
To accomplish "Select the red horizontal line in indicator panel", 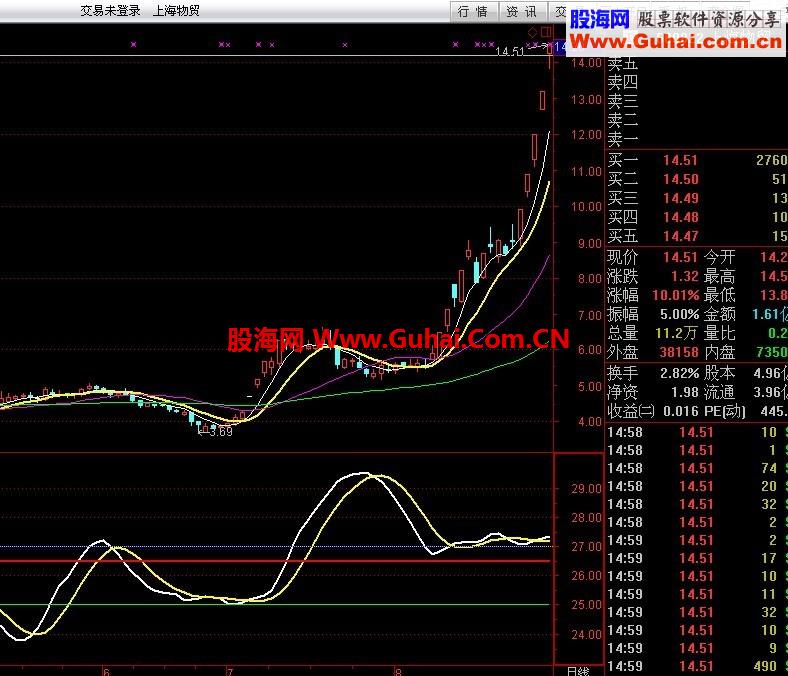I will (x=275, y=561).
